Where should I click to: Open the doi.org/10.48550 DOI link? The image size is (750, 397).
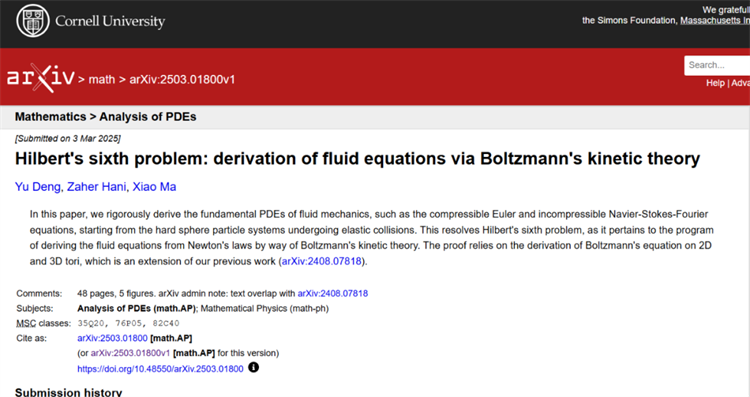pyautogui.click(x=160, y=369)
